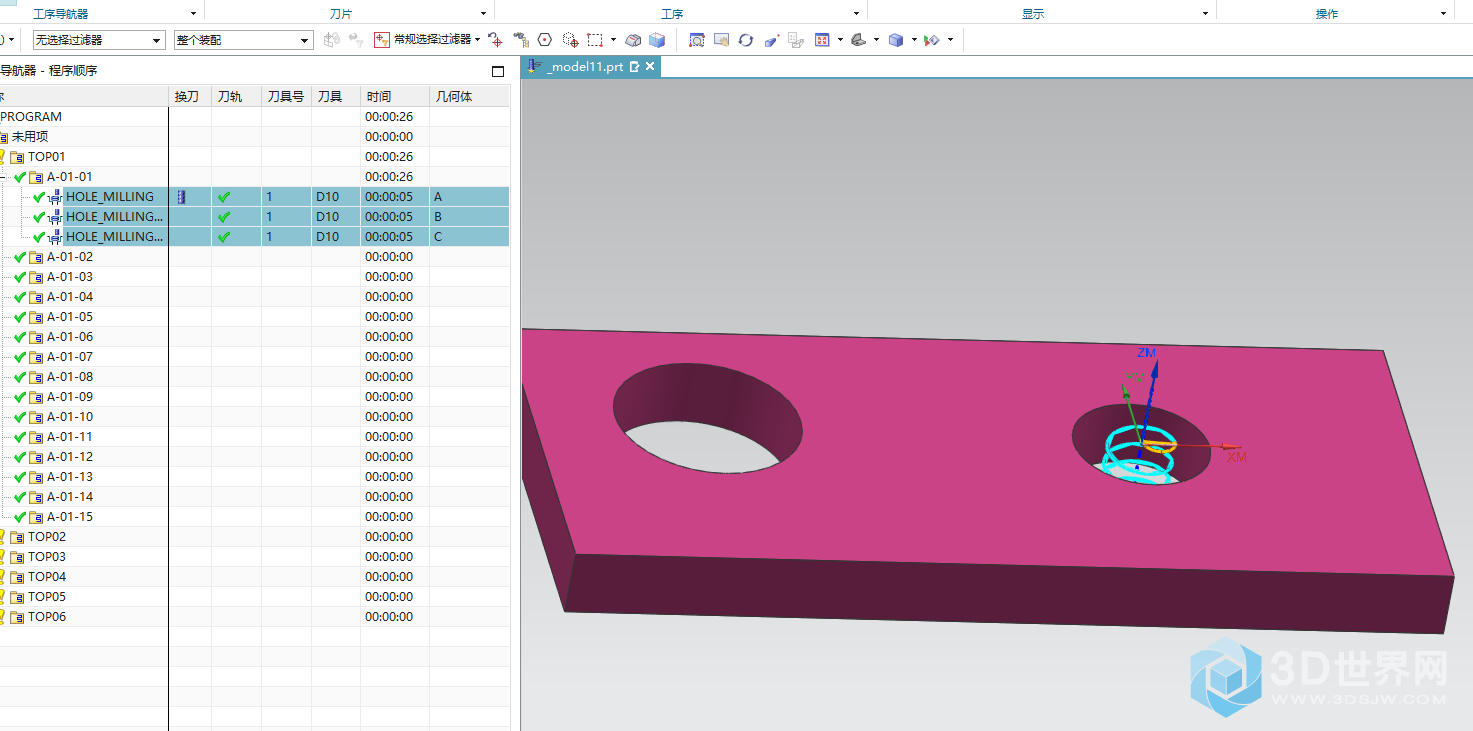Select the A-01-07 program group
The image size is (1473, 731).
pyautogui.click(x=70, y=357)
